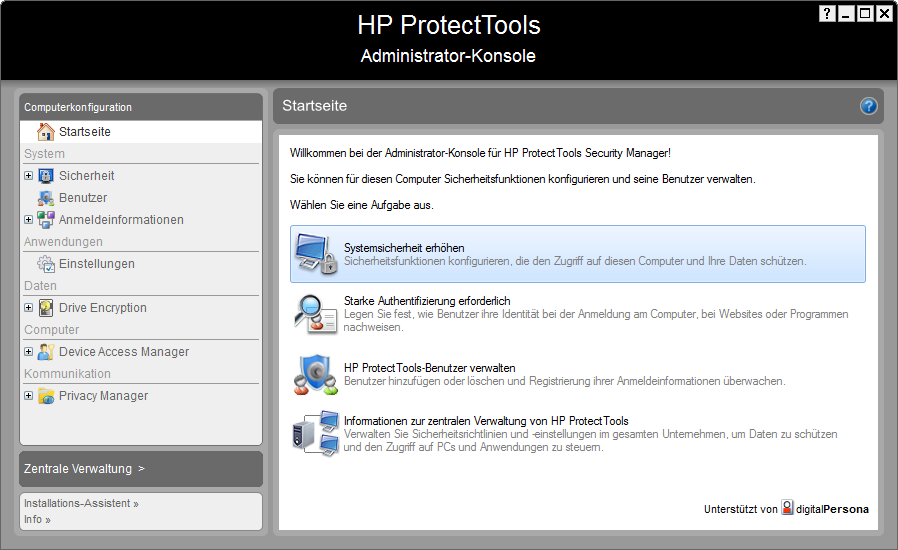The image size is (898, 550).
Task: Click 'Wählen Sie eine Aufgabe aus.' text
Action: pos(361,205)
